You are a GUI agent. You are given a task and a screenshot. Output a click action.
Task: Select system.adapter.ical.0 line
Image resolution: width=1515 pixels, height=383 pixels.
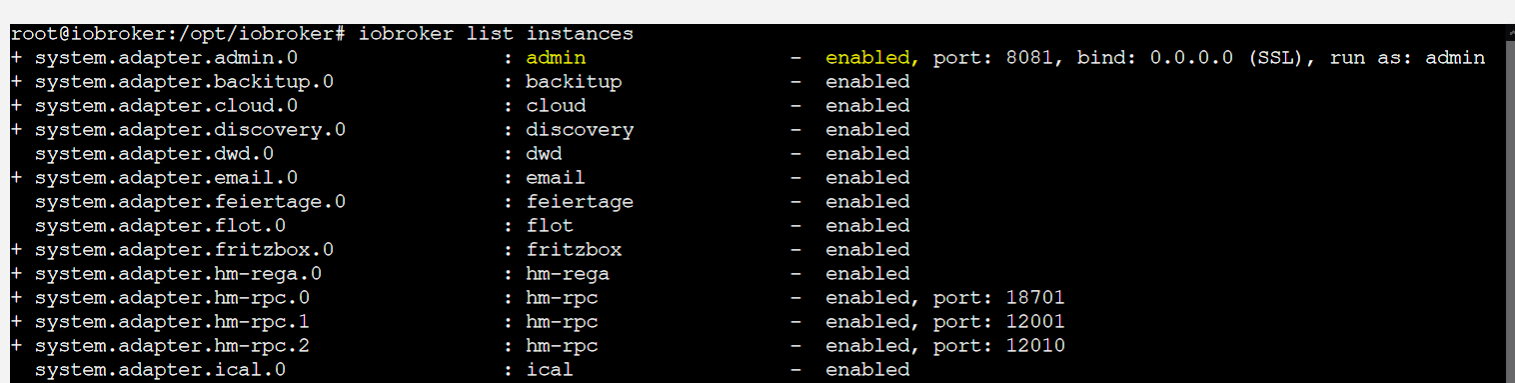[160, 370]
